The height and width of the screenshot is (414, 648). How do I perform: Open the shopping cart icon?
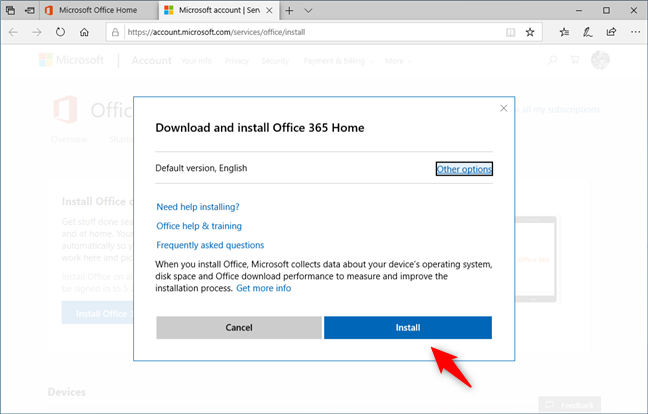click(x=574, y=60)
